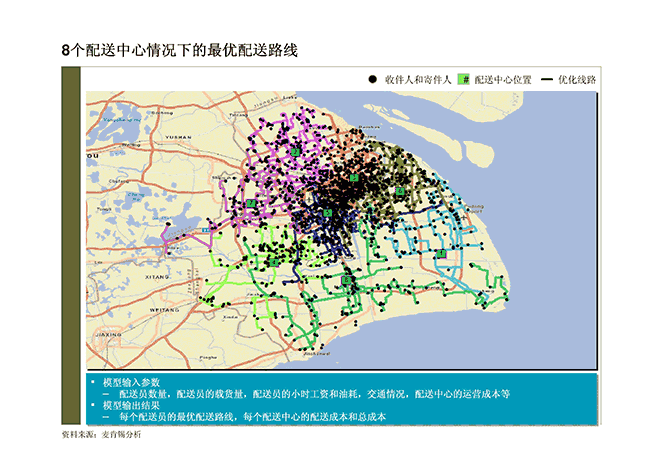Click the 收件人和寄件人 legend label
Screen dimensions: 669x473
[x=418, y=80]
